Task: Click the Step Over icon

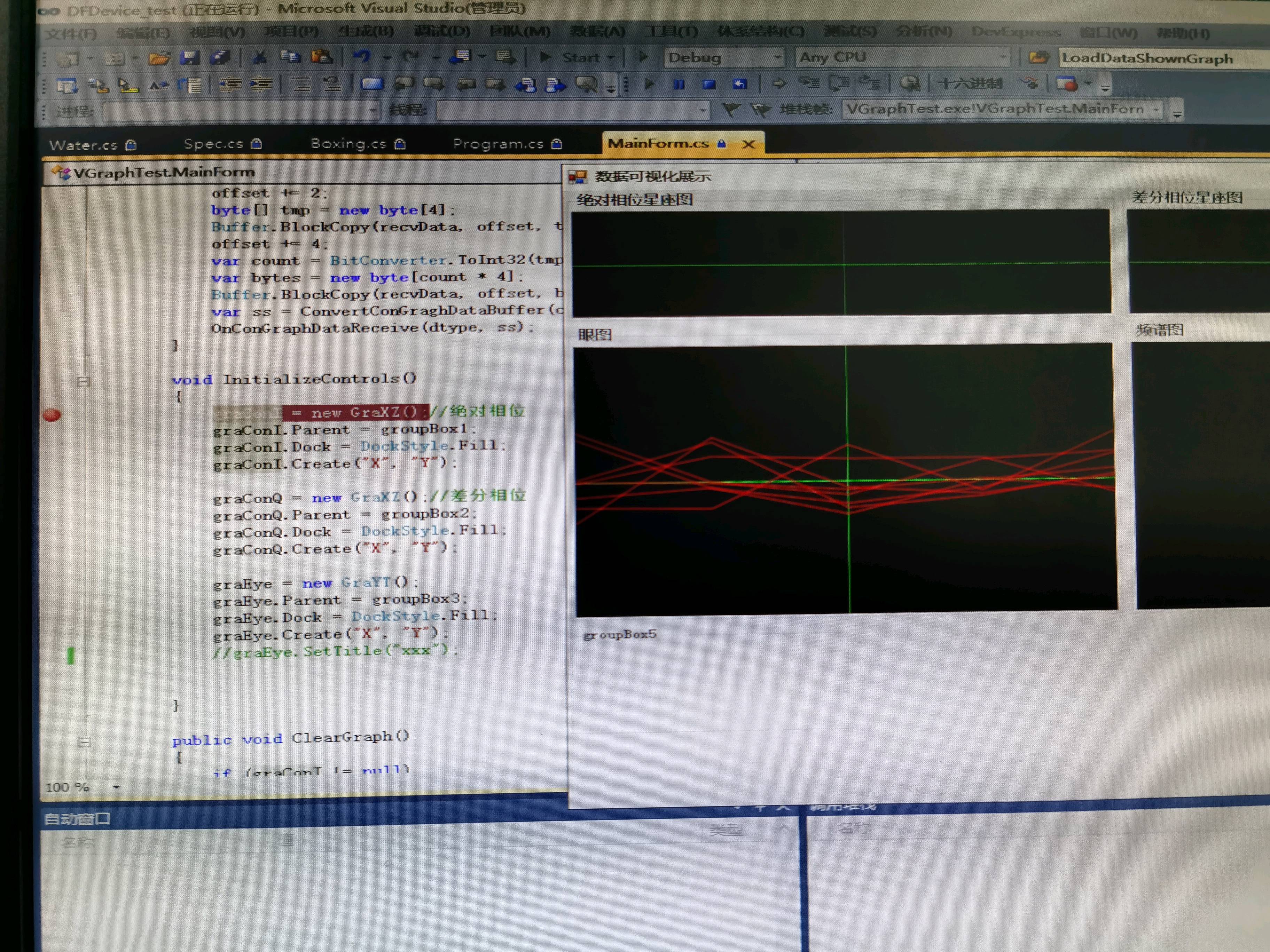Action: coord(839,84)
